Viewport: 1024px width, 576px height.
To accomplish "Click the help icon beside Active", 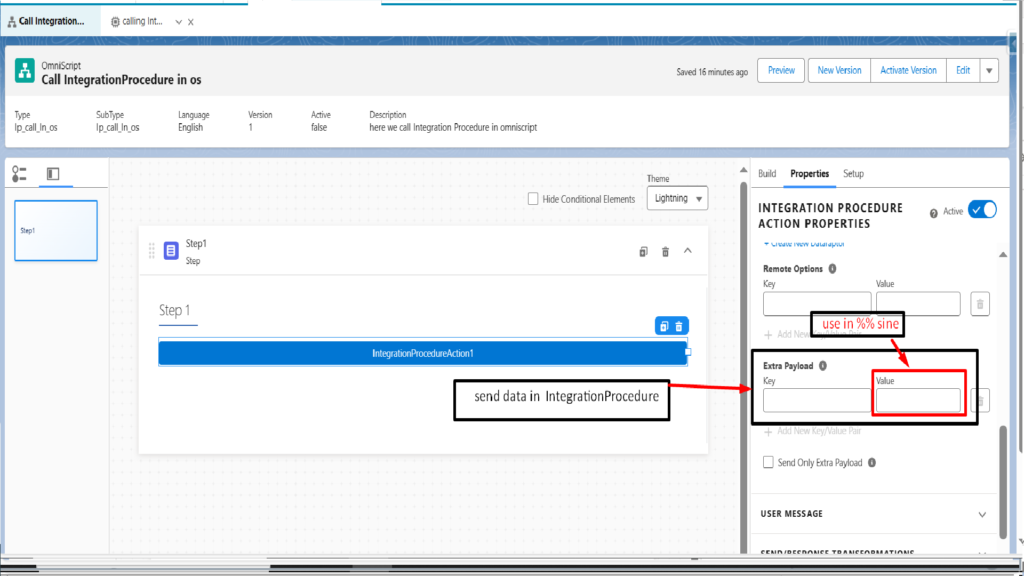I will tap(934, 213).
